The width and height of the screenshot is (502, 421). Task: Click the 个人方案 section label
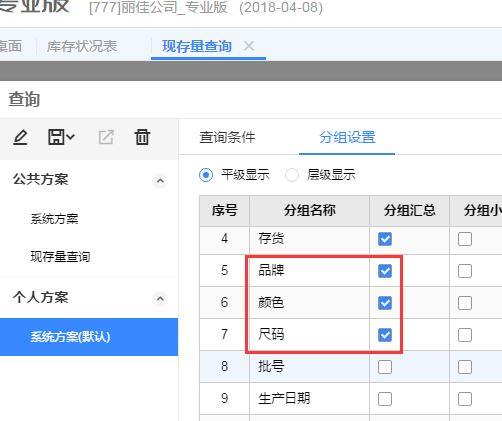(x=41, y=297)
